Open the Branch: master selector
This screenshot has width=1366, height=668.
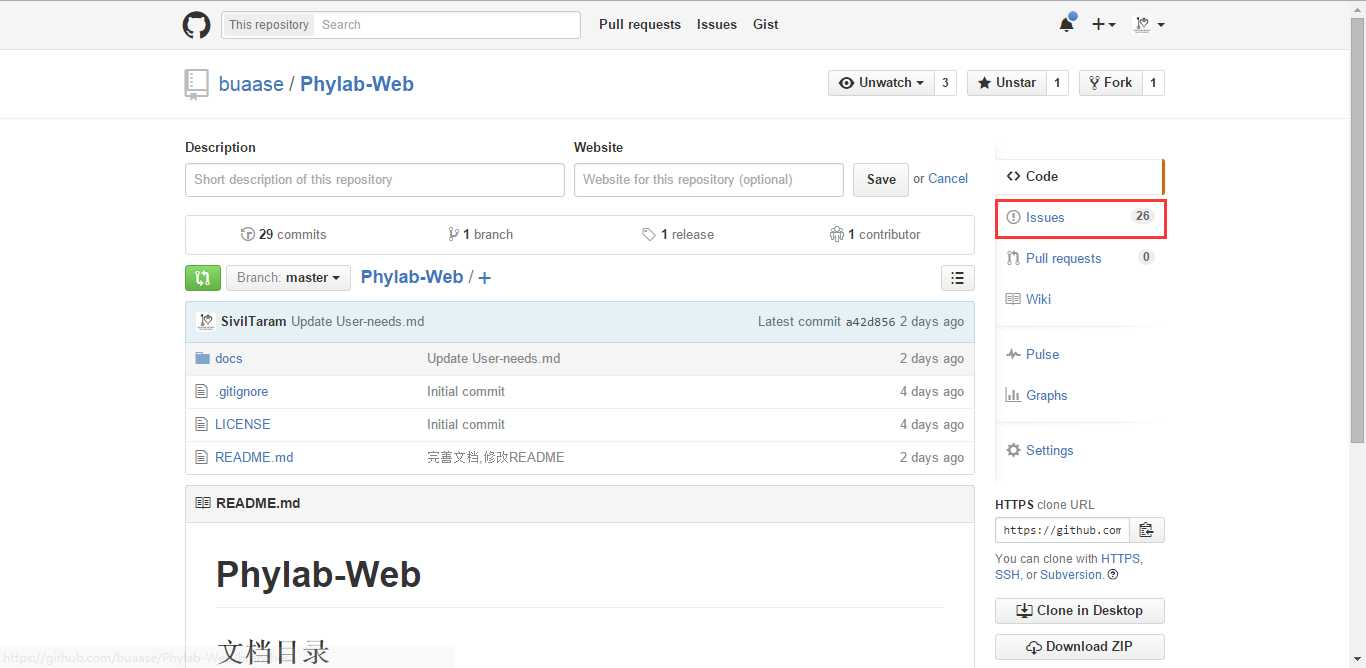288,278
